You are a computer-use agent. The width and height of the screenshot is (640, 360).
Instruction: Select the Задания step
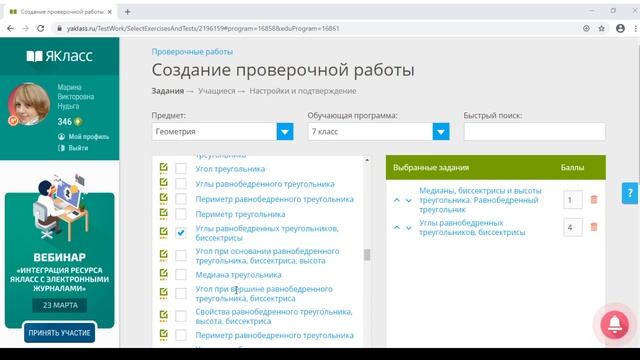coord(167,91)
